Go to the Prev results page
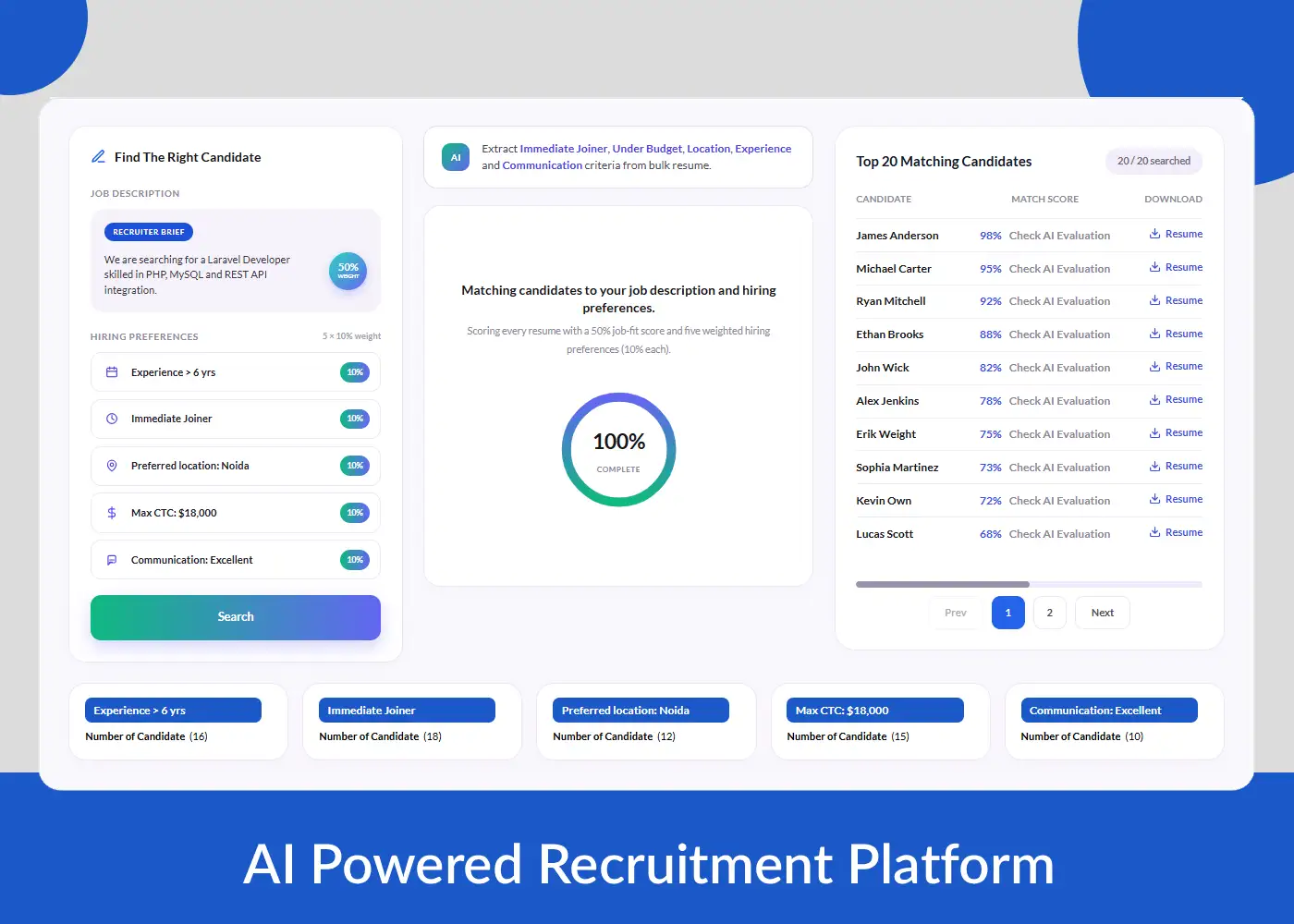1294x924 pixels. tap(956, 613)
